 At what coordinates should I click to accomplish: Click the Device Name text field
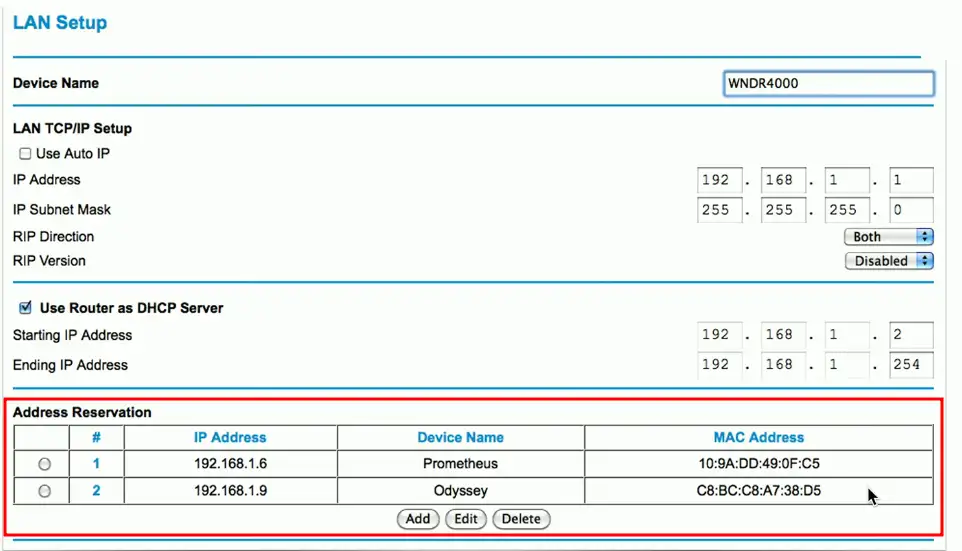click(827, 84)
